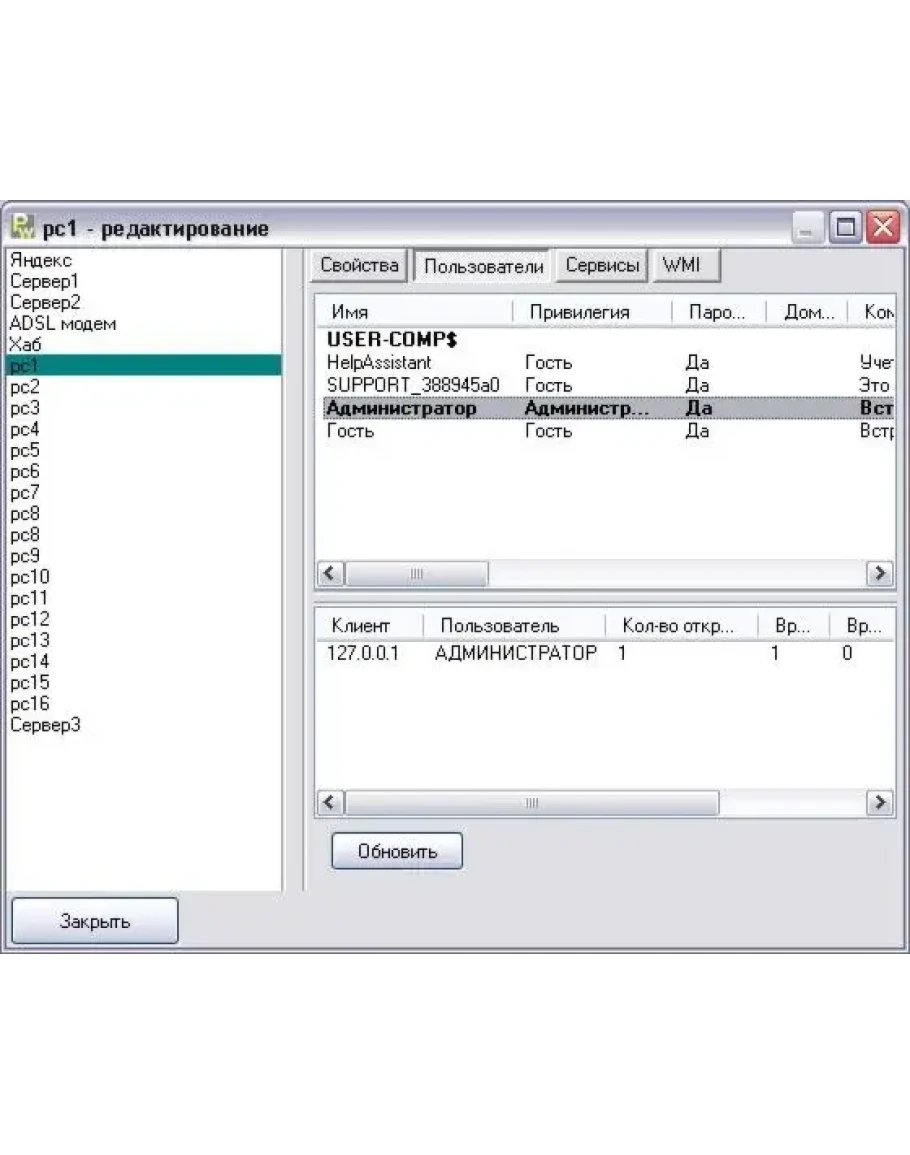Go to the WMI tab
910x1155 pixels.
pos(681,266)
